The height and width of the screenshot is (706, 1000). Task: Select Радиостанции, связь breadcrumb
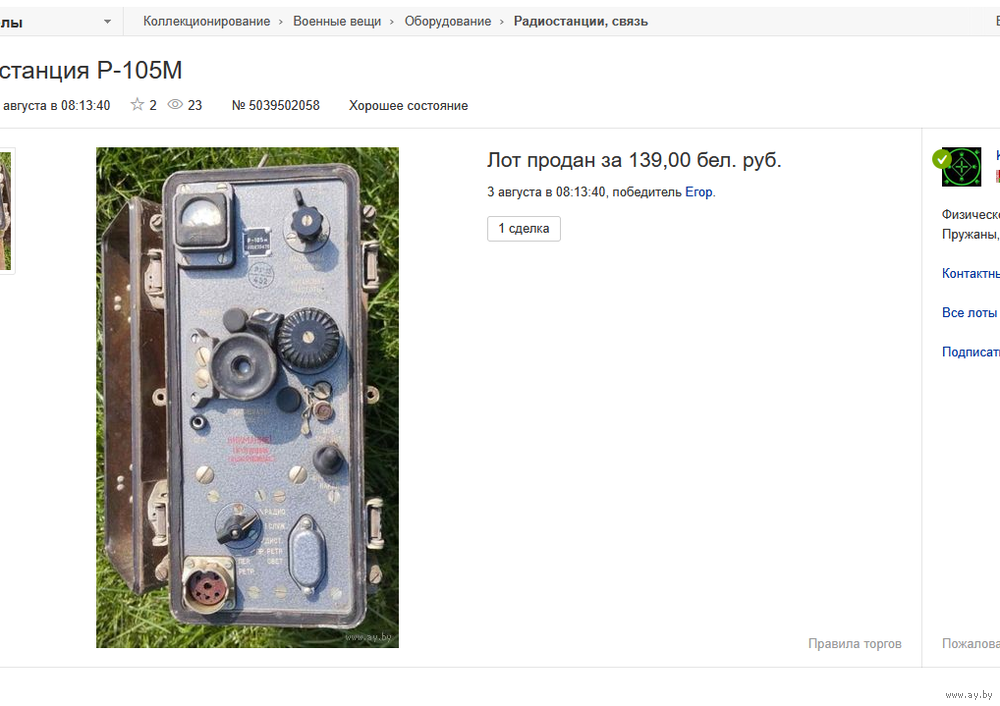(x=580, y=21)
